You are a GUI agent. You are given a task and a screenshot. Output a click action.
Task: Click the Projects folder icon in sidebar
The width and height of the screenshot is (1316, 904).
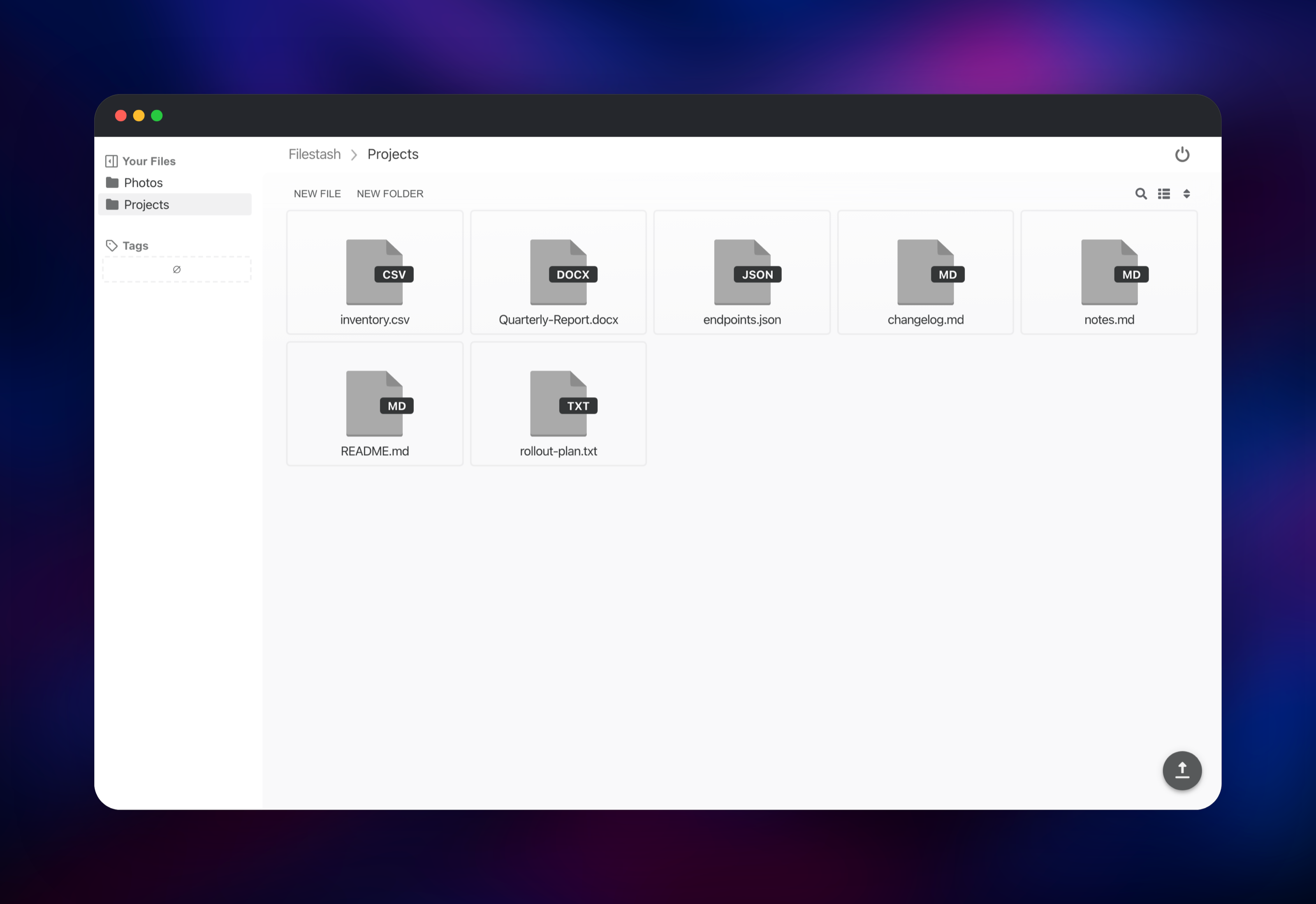pos(112,204)
